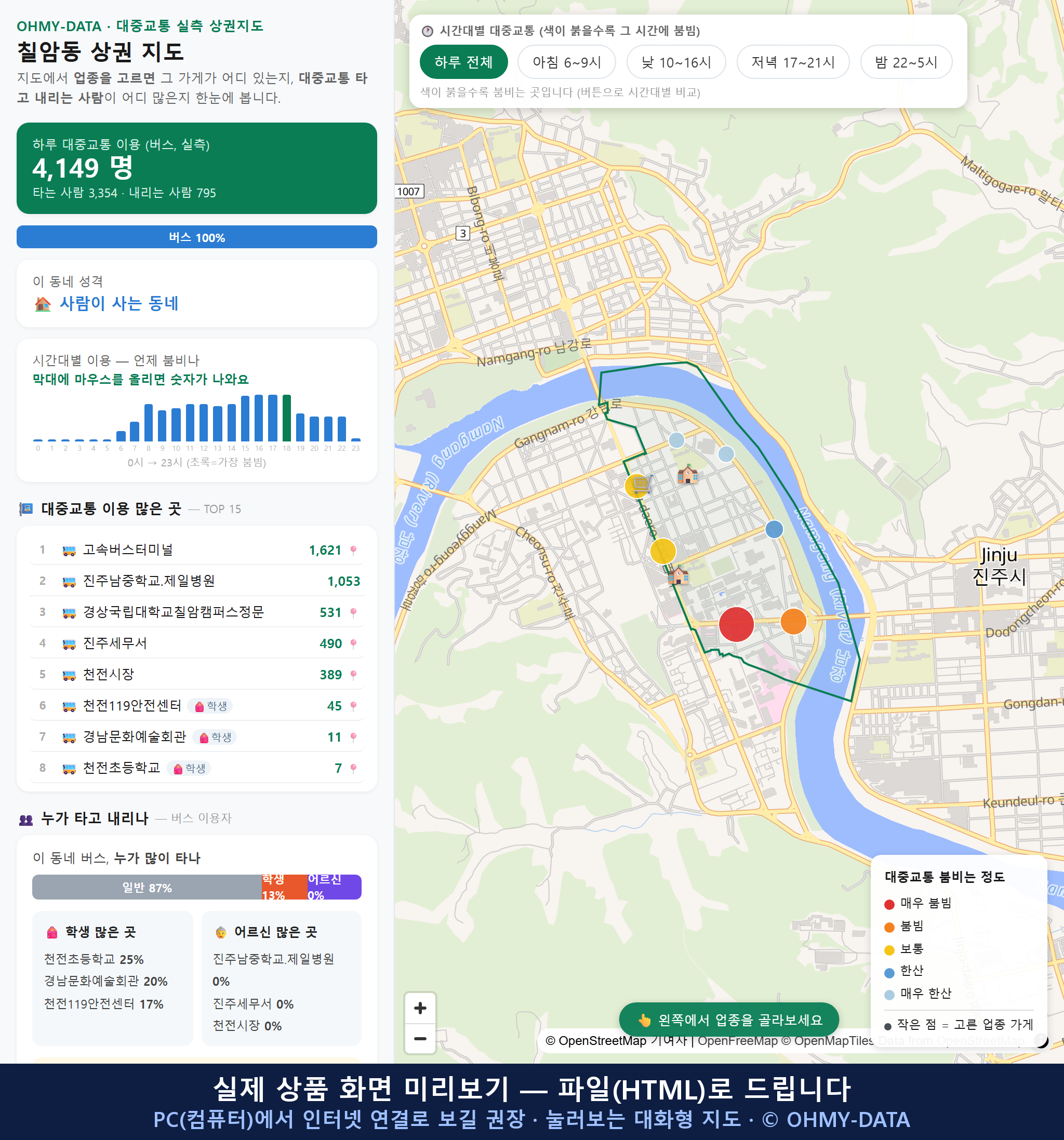Click the 경상국립대학교칠암캠퍼스정문 stop name
This screenshot has width=1064, height=1140.
tap(173, 612)
